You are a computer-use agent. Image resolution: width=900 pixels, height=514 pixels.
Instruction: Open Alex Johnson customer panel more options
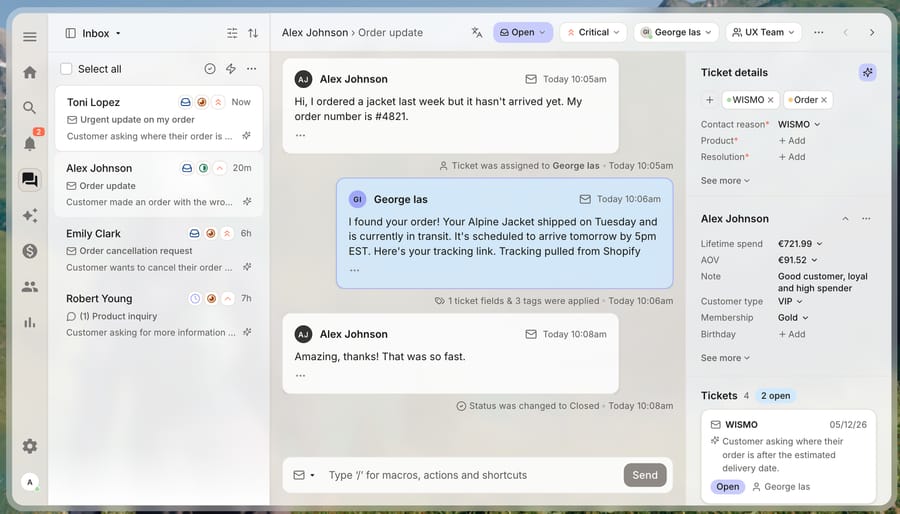coord(866,219)
